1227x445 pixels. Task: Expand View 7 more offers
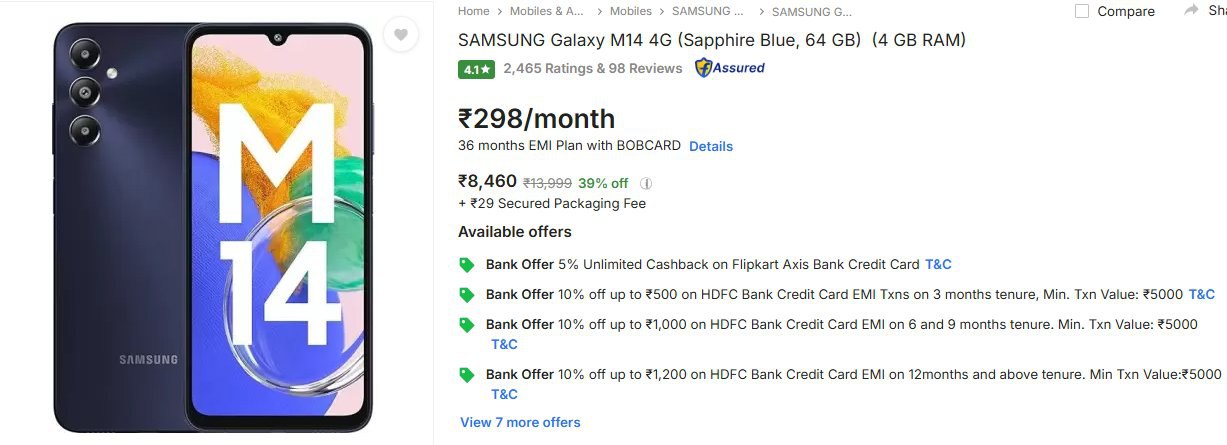[x=520, y=422]
